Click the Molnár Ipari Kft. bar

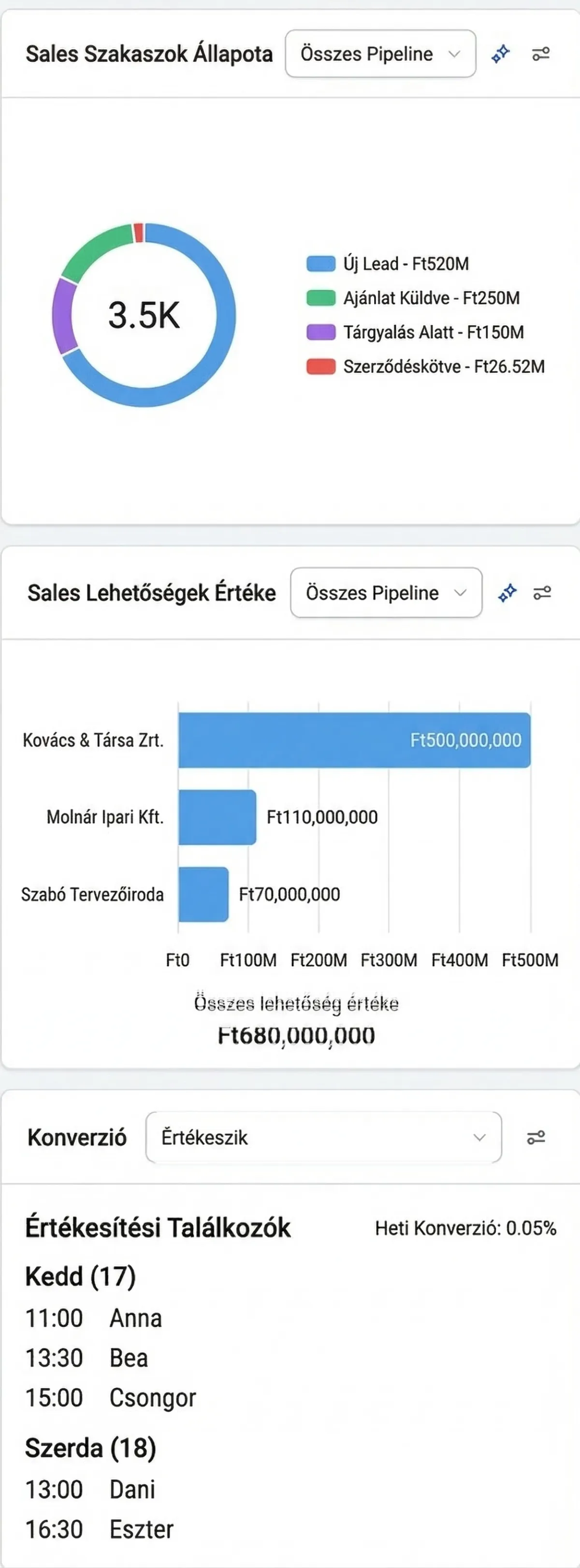pos(217,817)
